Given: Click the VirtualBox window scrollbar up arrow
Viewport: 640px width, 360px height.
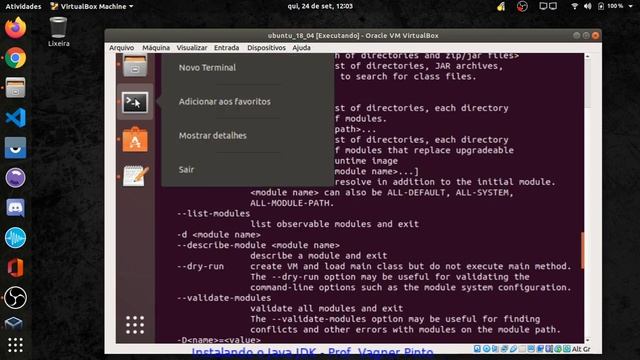Looking at the screenshot, I should [x=587, y=56].
